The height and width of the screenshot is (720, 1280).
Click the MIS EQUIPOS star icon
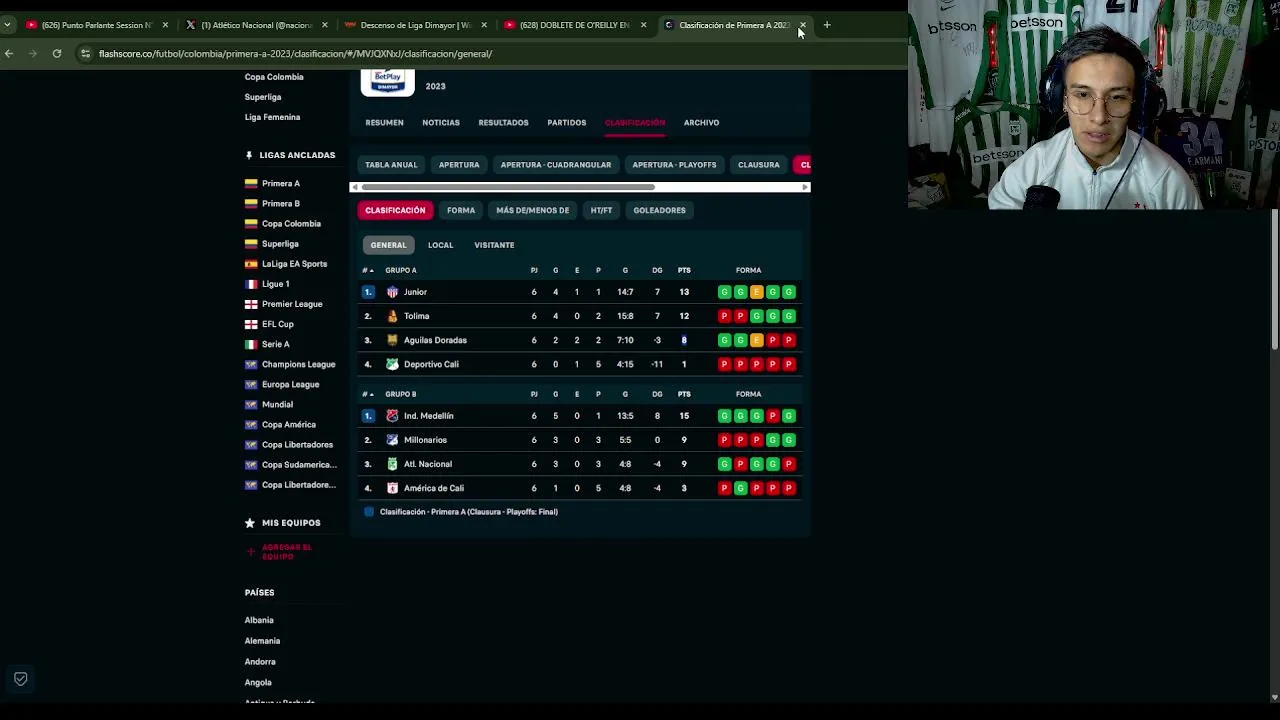[x=250, y=523]
